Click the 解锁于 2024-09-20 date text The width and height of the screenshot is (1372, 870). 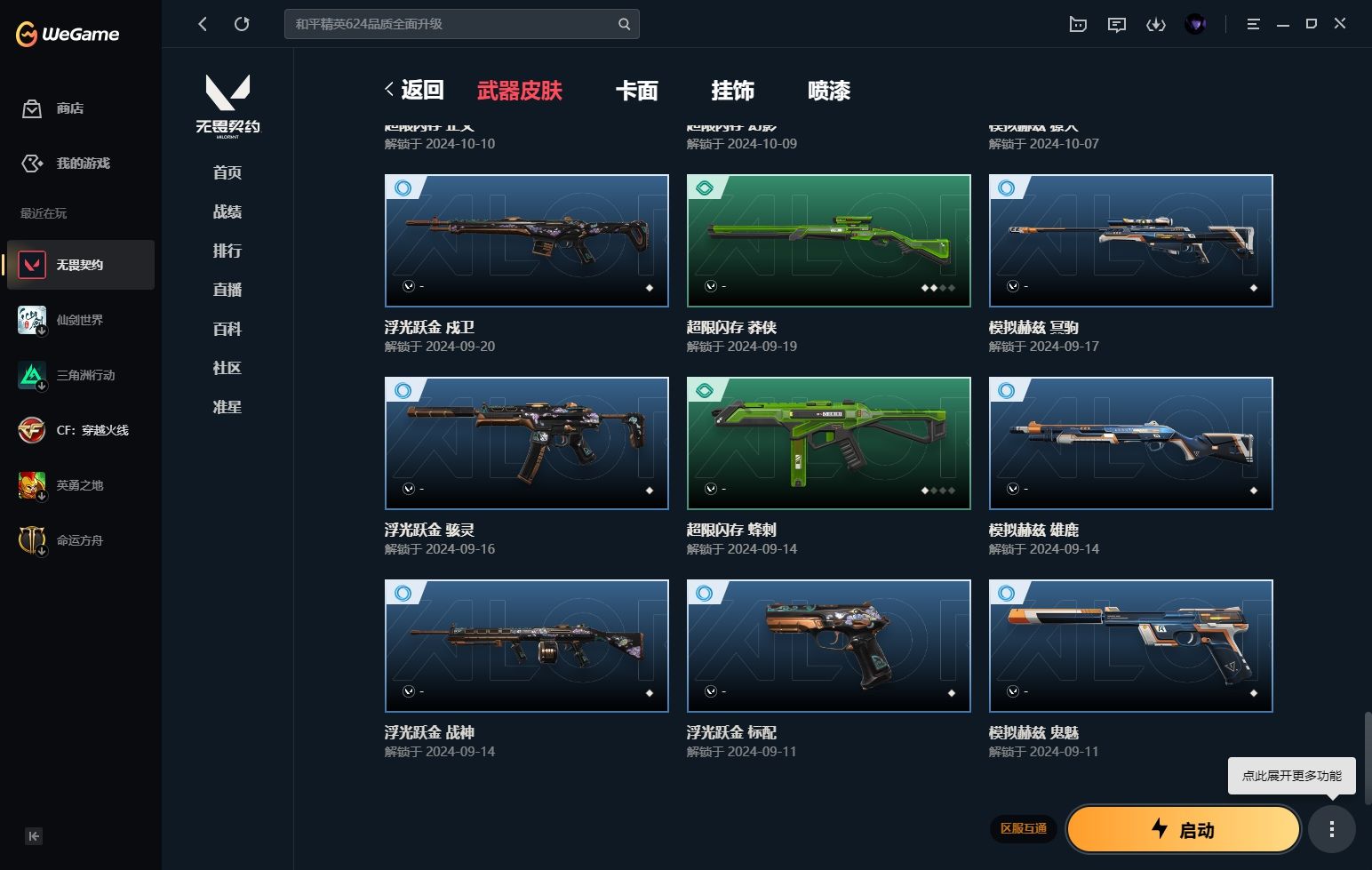440,347
